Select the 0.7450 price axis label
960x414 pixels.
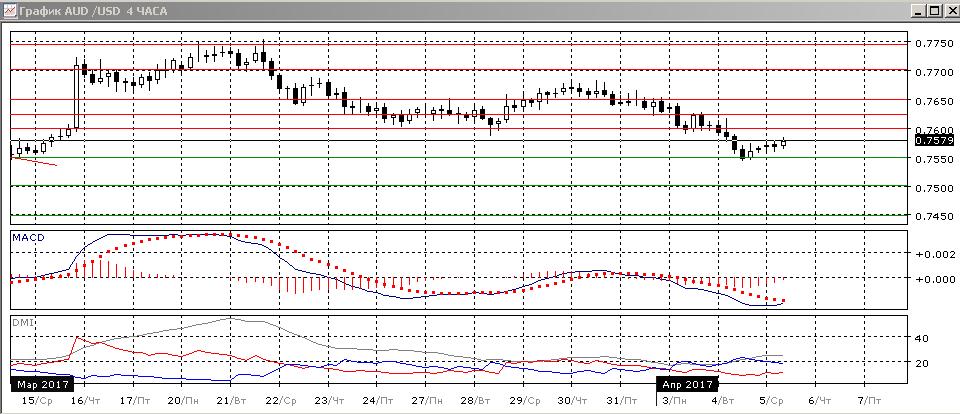pos(934,216)
